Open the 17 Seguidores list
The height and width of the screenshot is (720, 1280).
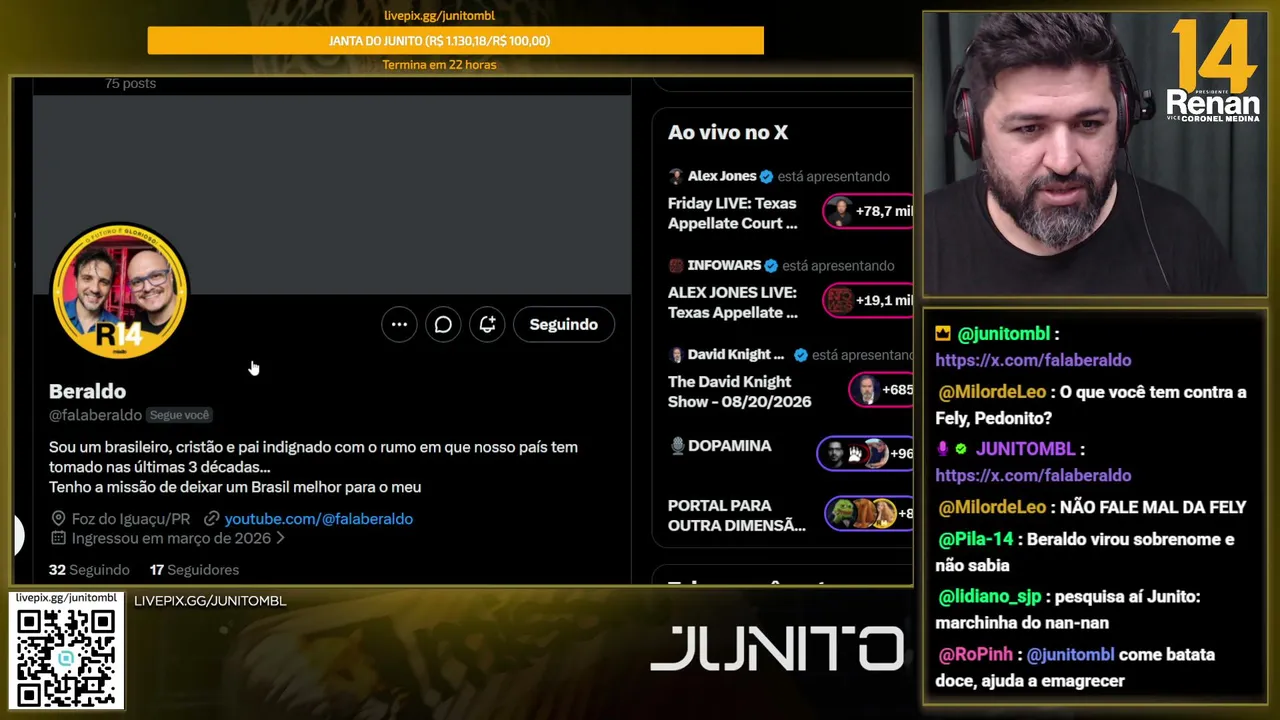[194, 569]
